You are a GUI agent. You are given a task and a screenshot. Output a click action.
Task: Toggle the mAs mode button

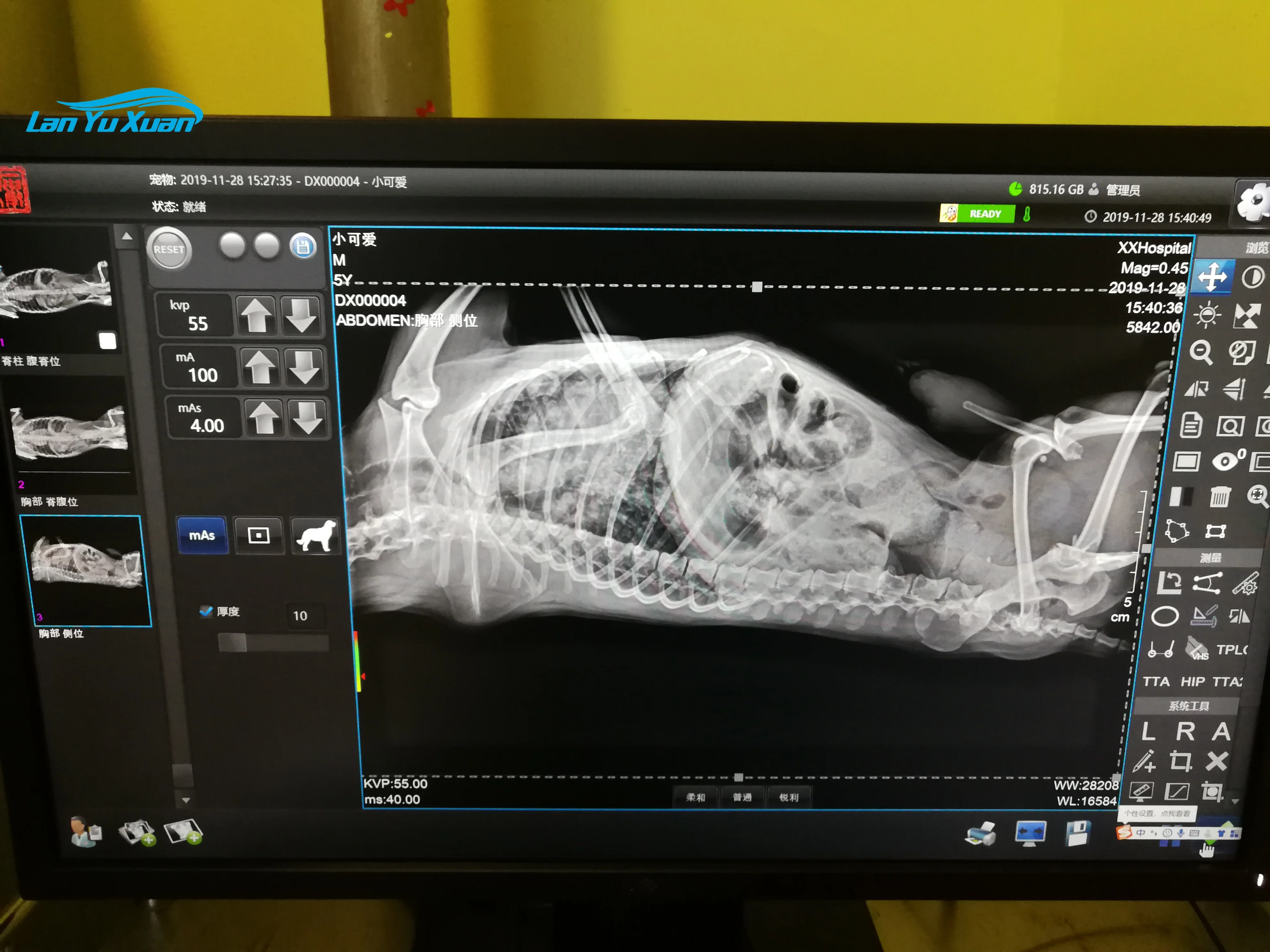click(x=202, y=535)
